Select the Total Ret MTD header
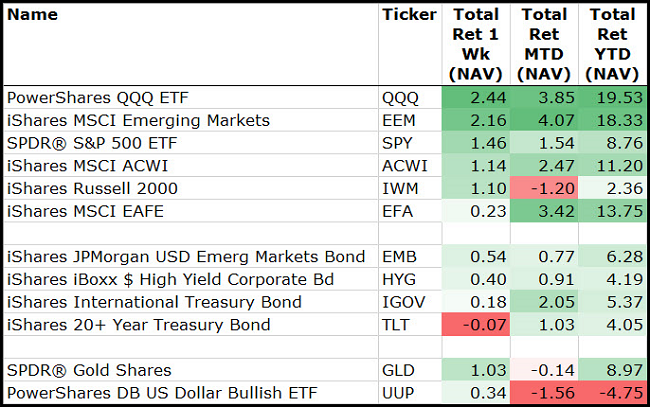Image resolution: width=650 pixels, height=407 pixels. pyautogui.click(x=544, y=44)
